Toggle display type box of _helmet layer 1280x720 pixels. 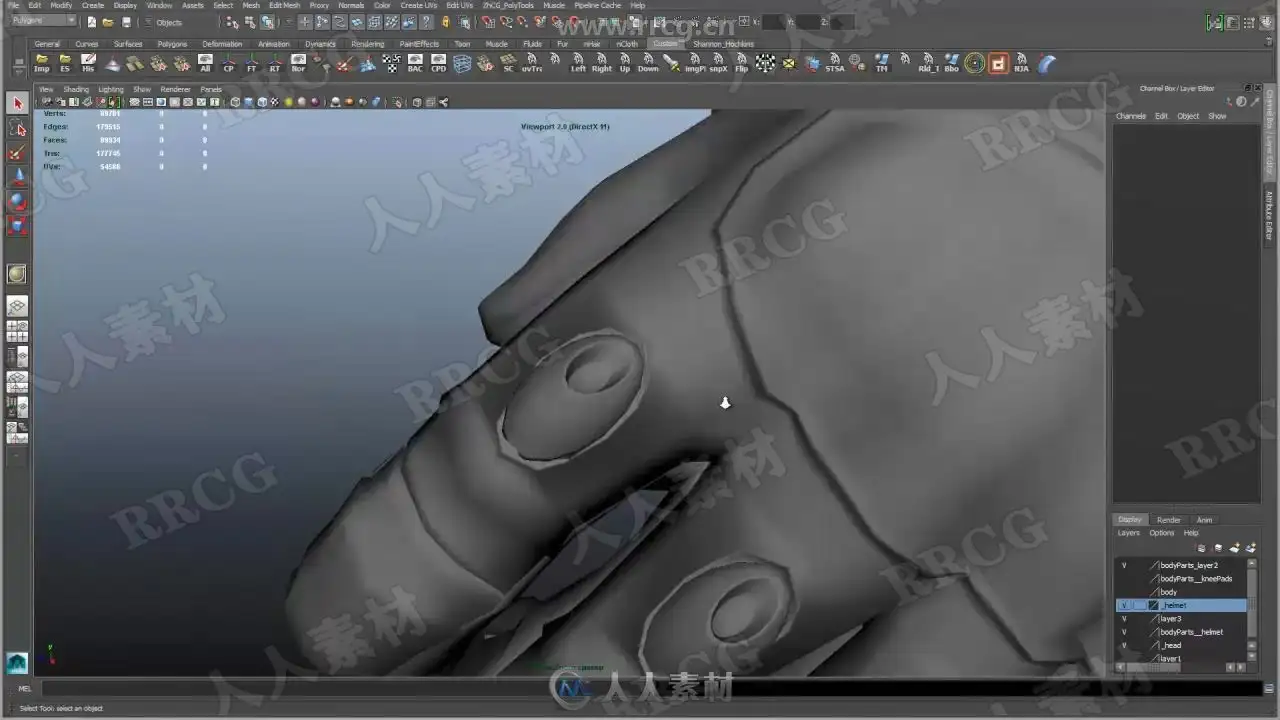[x=1139, y=605]
